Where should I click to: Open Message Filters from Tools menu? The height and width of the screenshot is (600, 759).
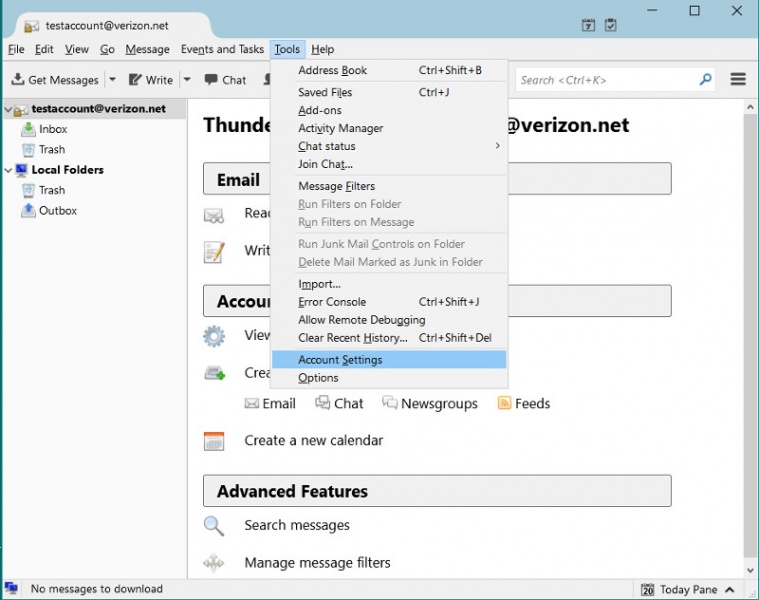[389, 186]
